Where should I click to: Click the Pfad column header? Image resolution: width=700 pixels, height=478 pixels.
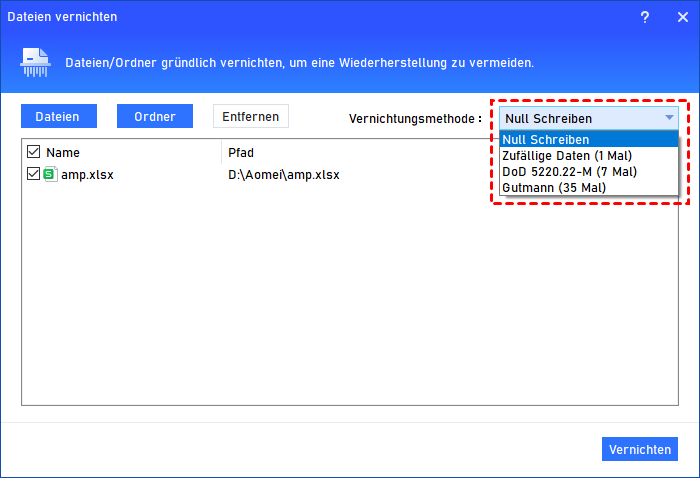[241, 153]
